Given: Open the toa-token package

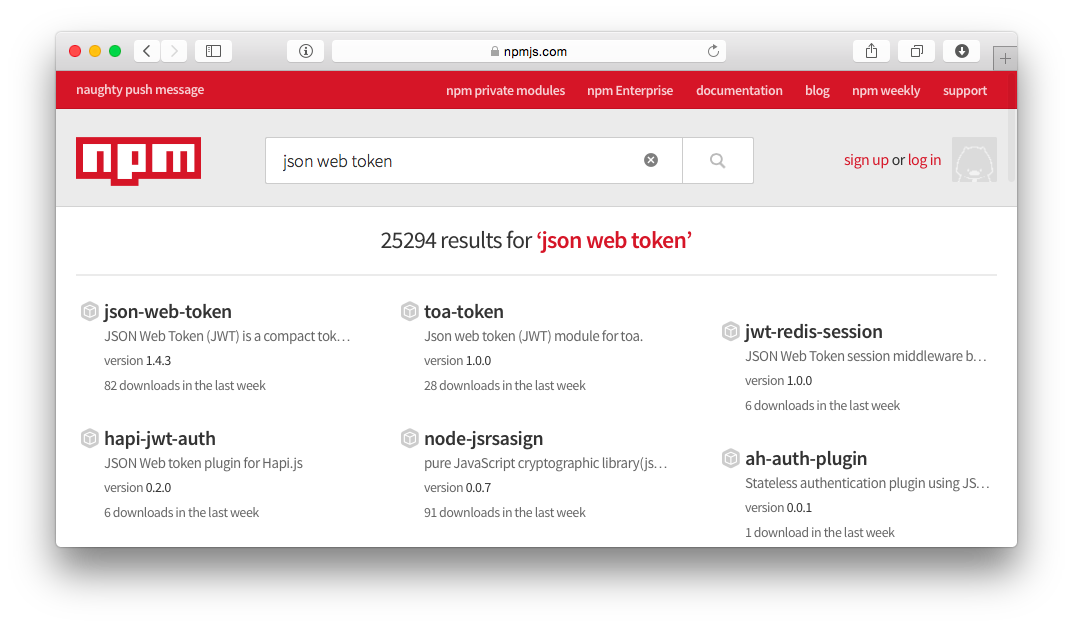Looking at the screenshot, I should [x=464, y=311].
